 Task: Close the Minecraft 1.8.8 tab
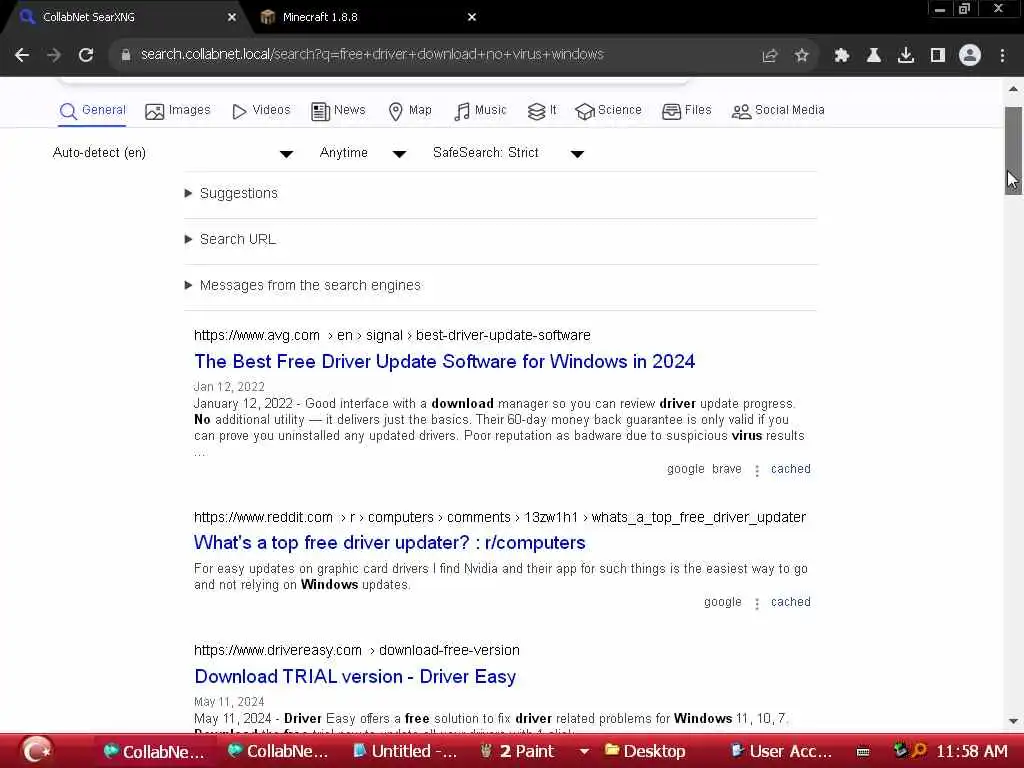point(472,18)
